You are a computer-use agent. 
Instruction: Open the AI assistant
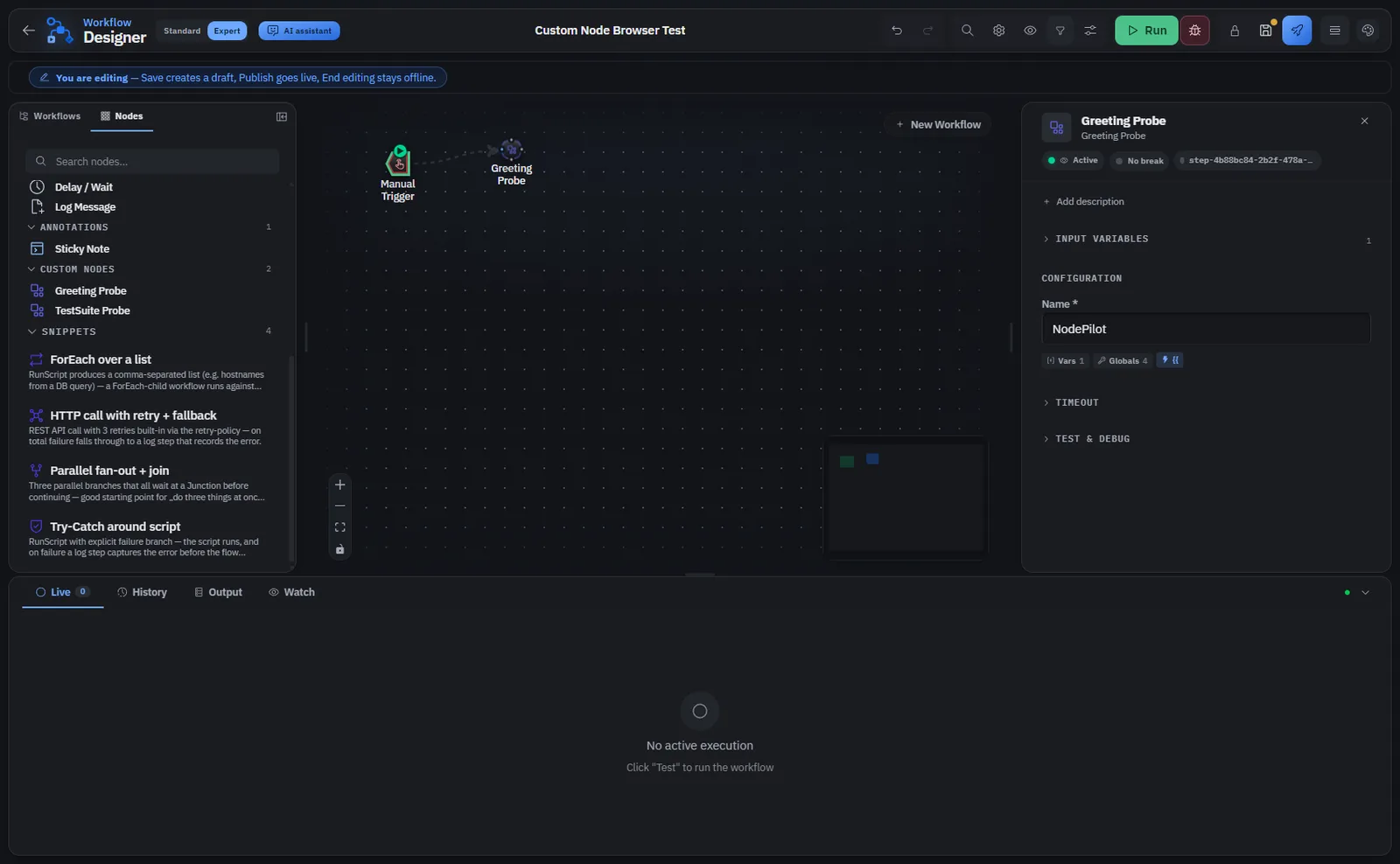click(299, 31)
